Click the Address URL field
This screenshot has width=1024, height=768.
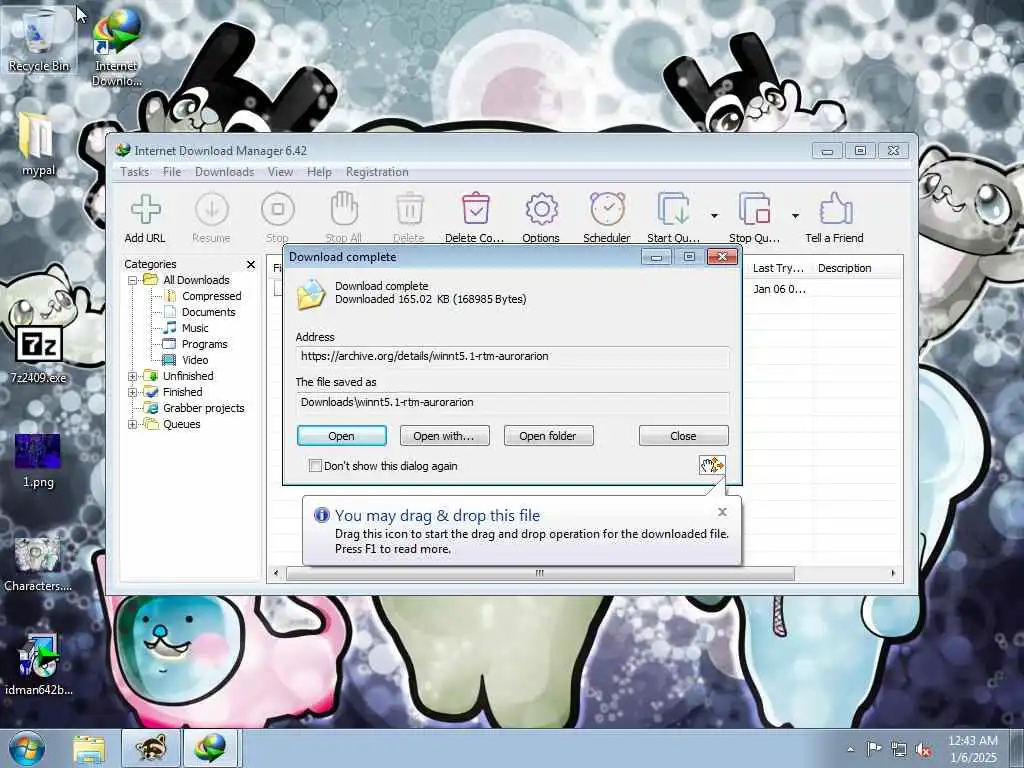tap(513, 357)
